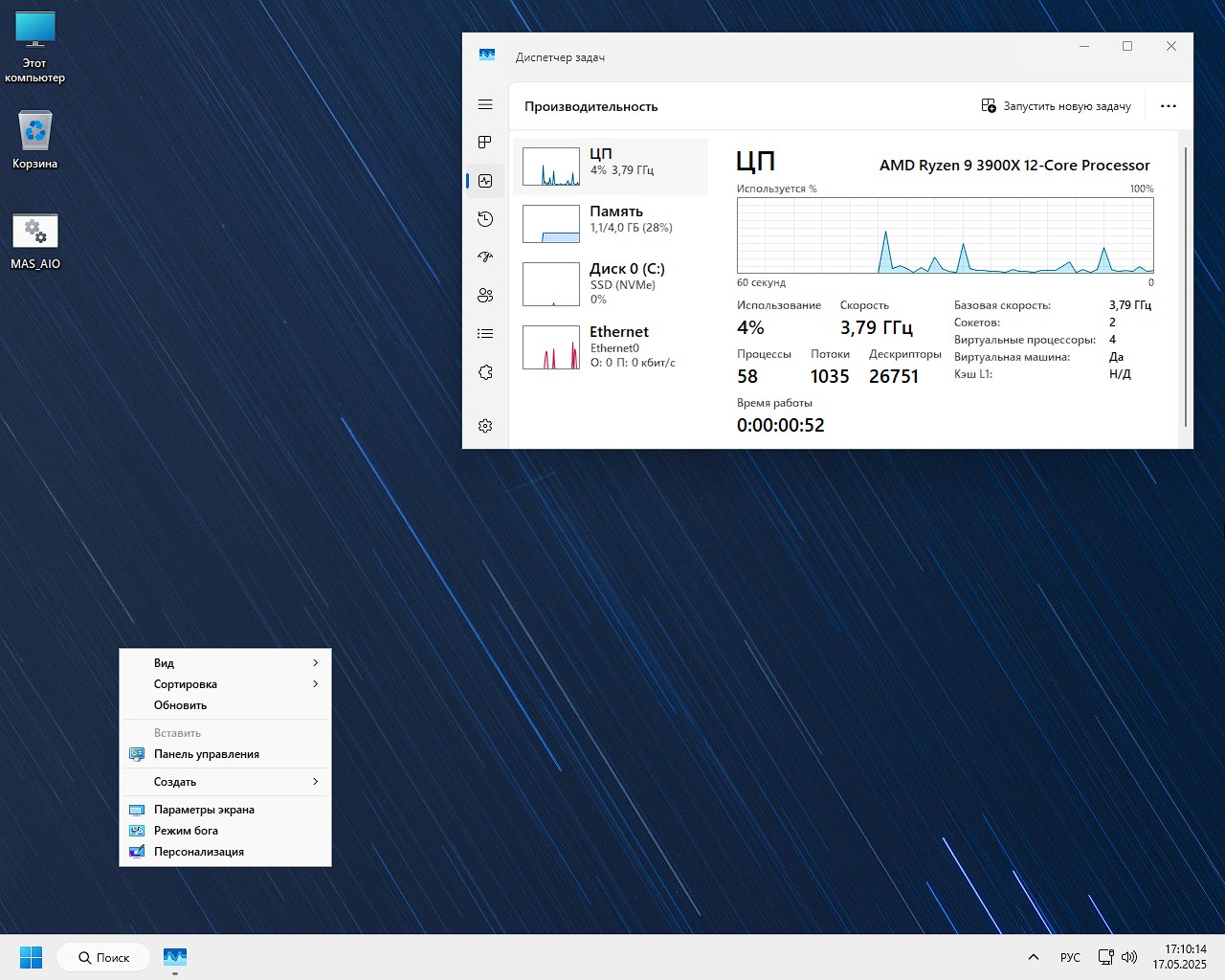Click the network icon in system tray

point(1105,957)
